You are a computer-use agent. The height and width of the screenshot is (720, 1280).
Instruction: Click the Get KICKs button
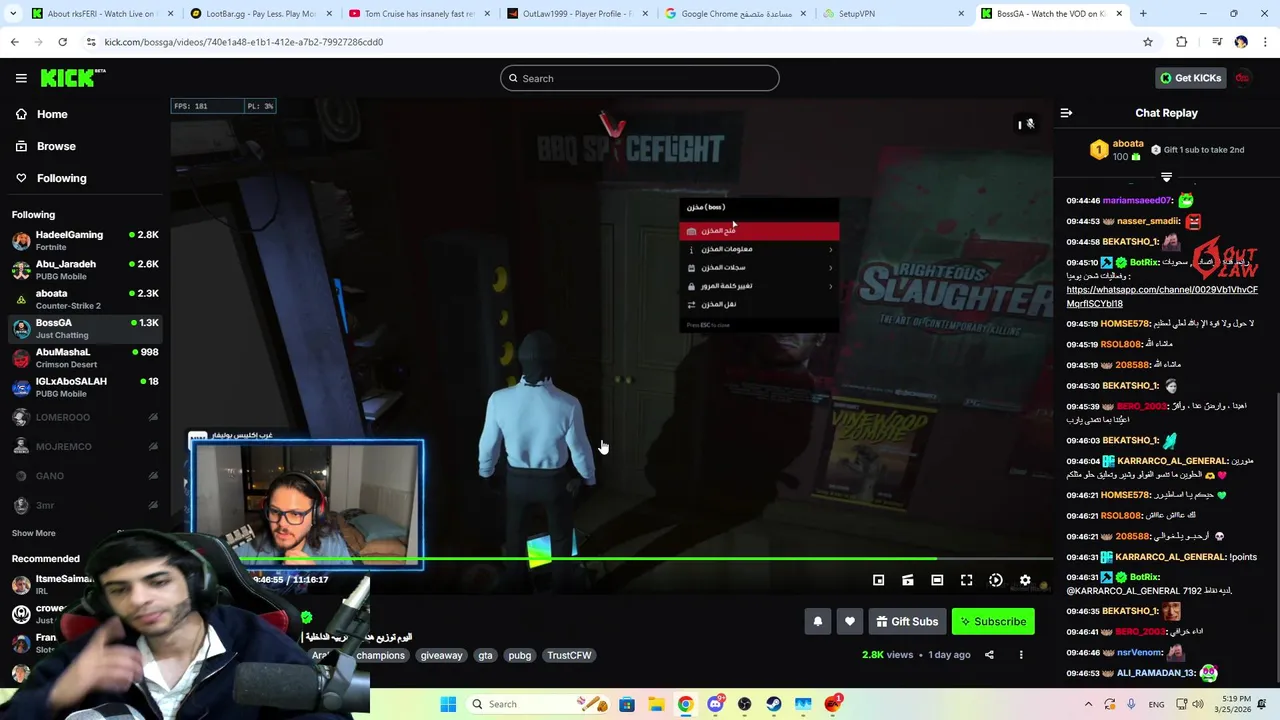click(1190, 78)
